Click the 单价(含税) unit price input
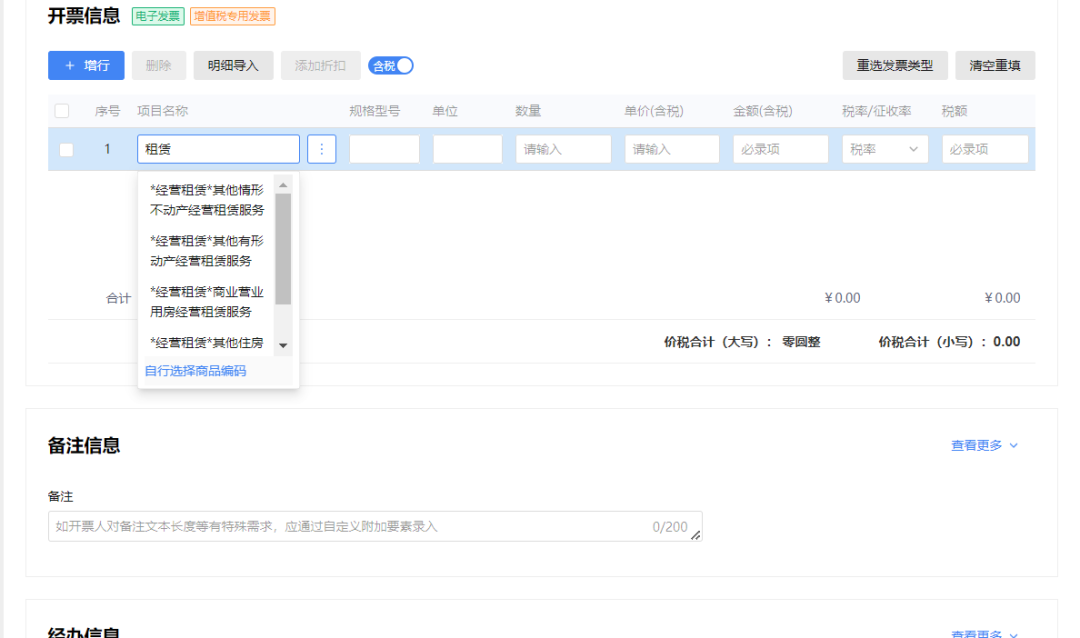This screenshot has width=1080, height=638. (672, 149)
